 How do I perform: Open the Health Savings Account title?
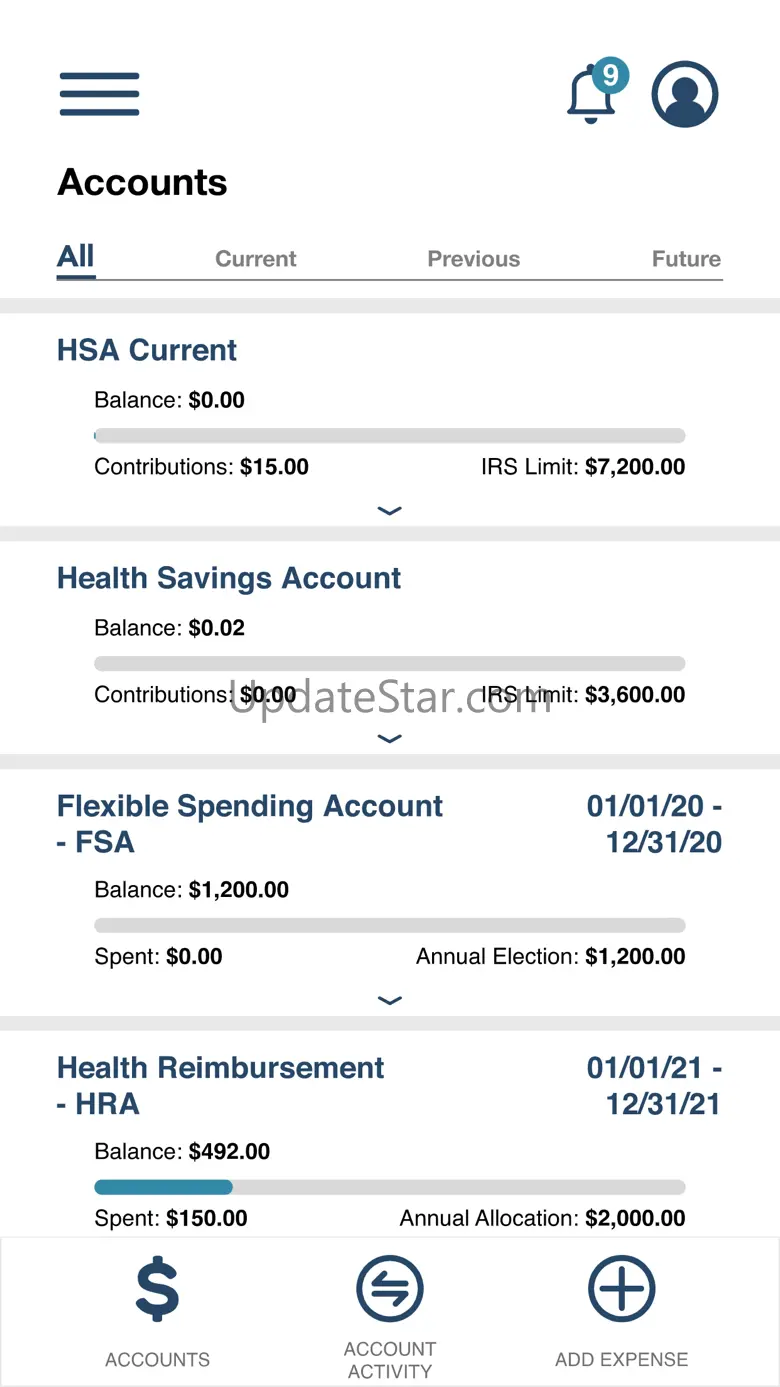click(x=229, y=578)
